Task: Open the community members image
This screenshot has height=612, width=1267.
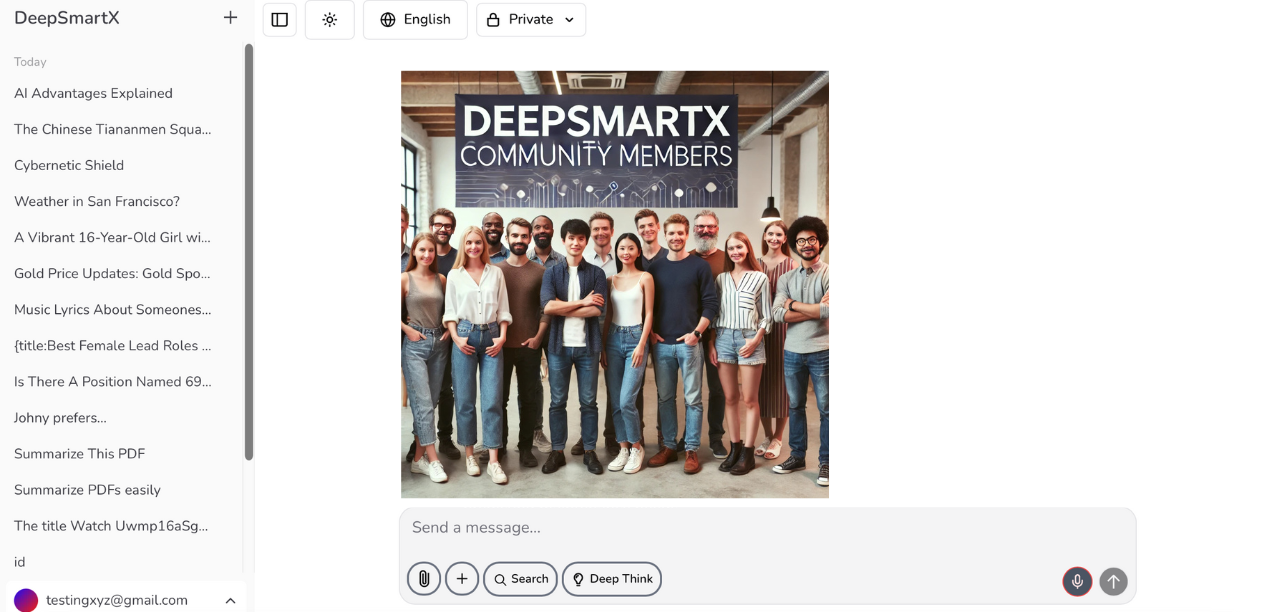Action: point(614,284)
